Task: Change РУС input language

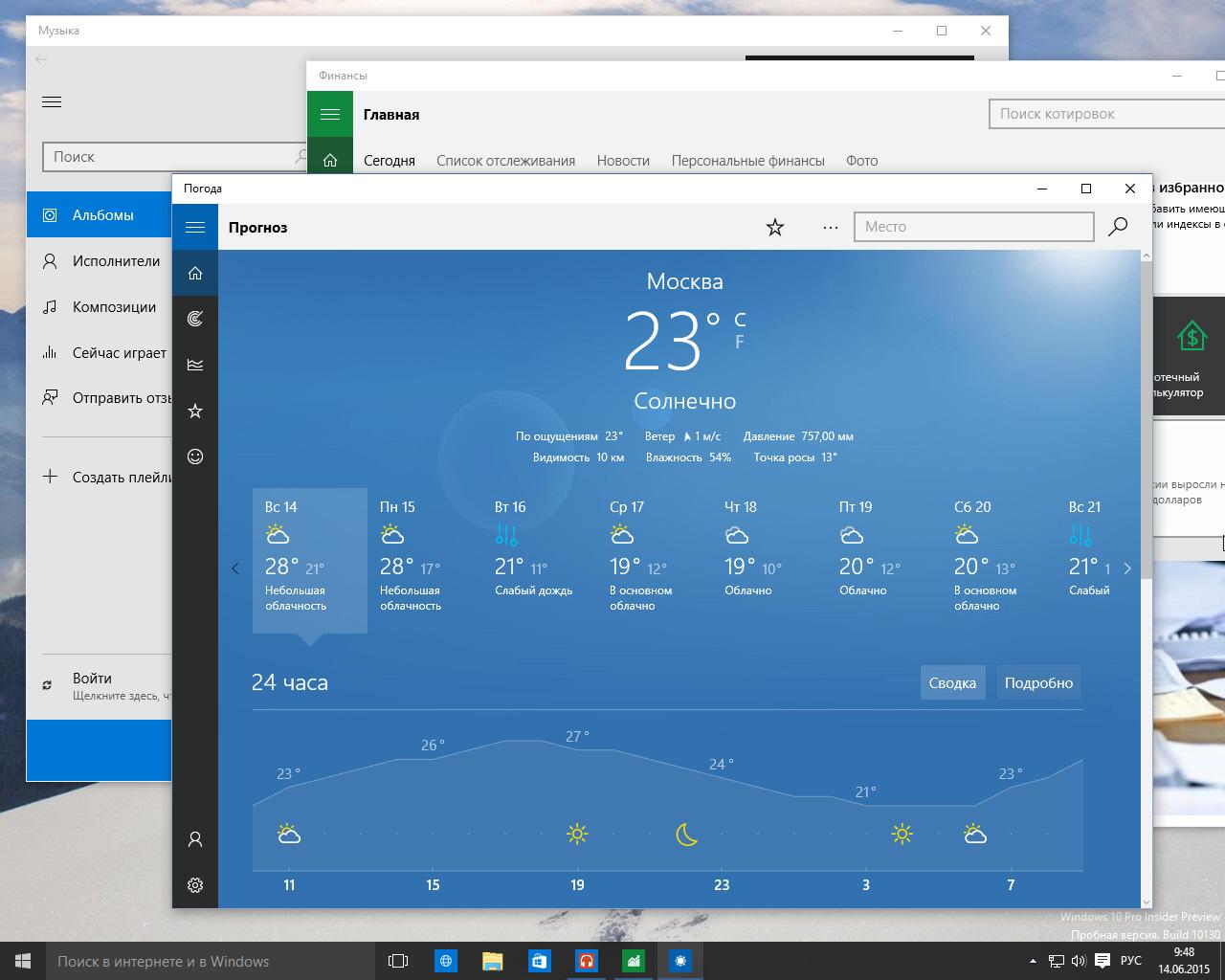Action: pos(1130,961)
